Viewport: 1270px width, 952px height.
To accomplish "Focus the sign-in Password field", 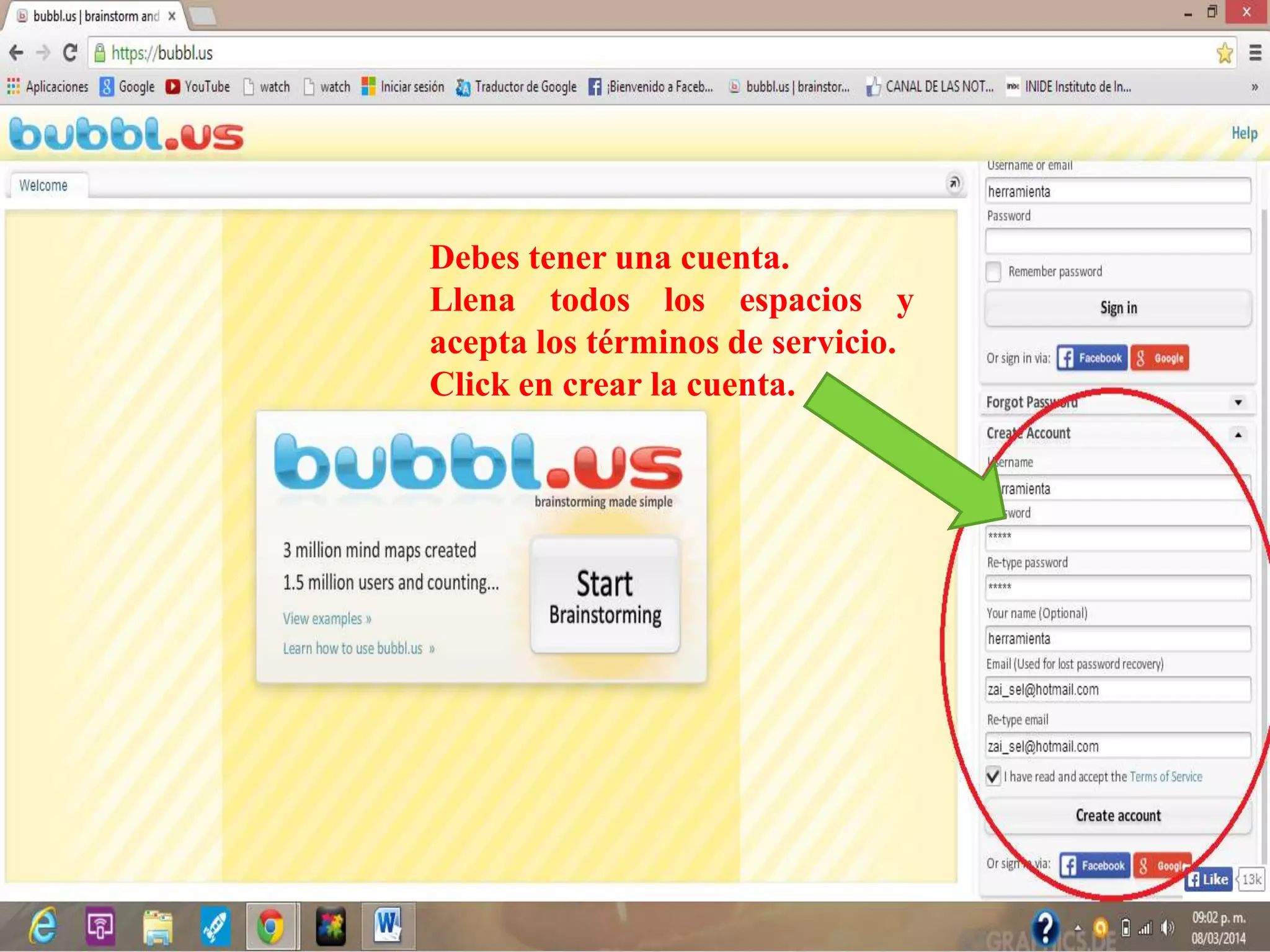I will (1118, 241).
